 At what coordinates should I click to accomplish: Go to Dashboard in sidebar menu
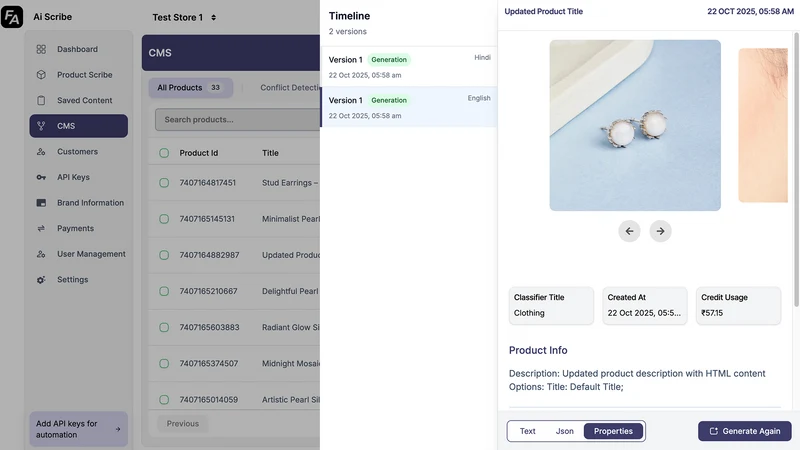[77, 49]
